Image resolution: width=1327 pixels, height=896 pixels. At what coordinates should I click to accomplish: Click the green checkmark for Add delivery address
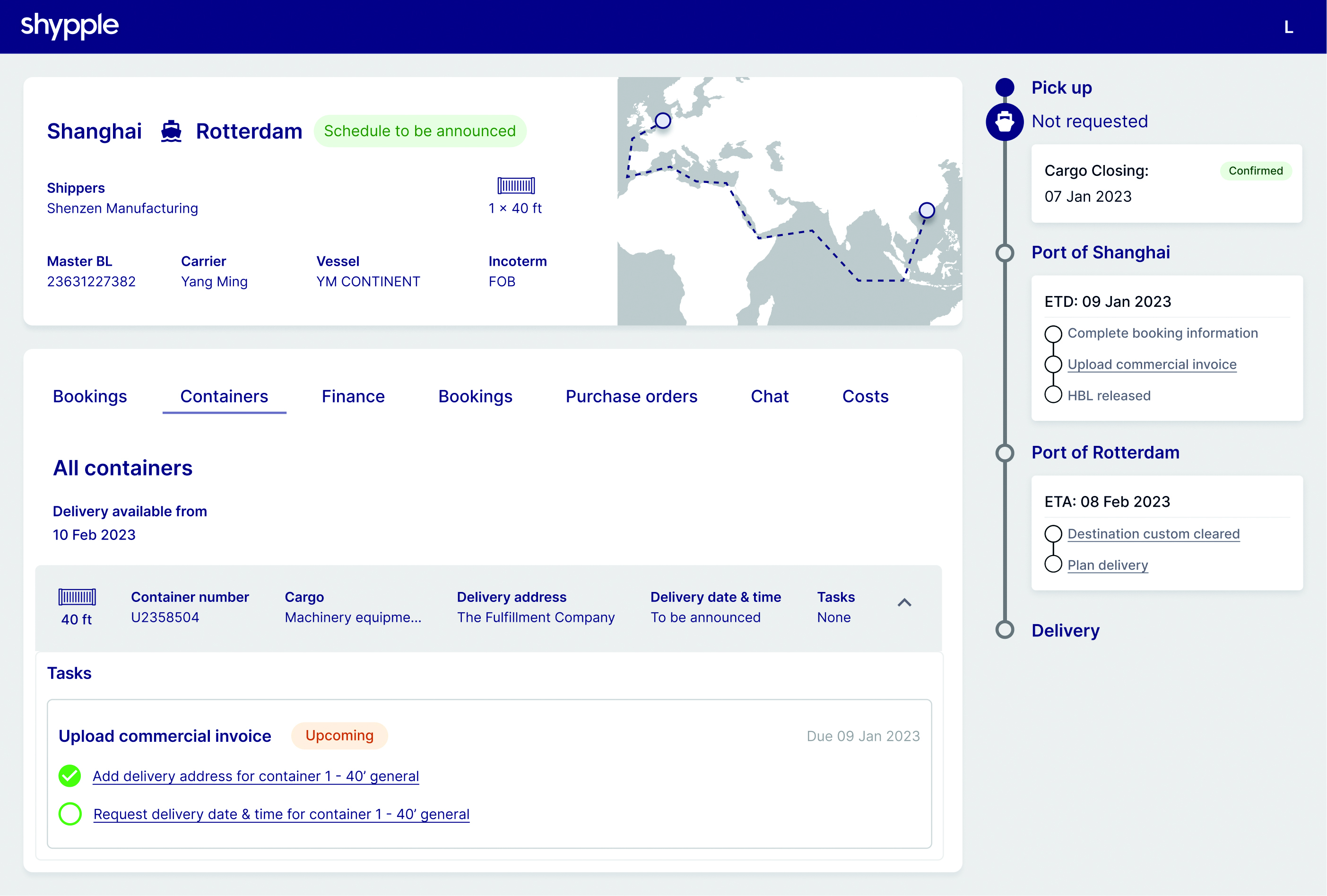pos(69,776)
